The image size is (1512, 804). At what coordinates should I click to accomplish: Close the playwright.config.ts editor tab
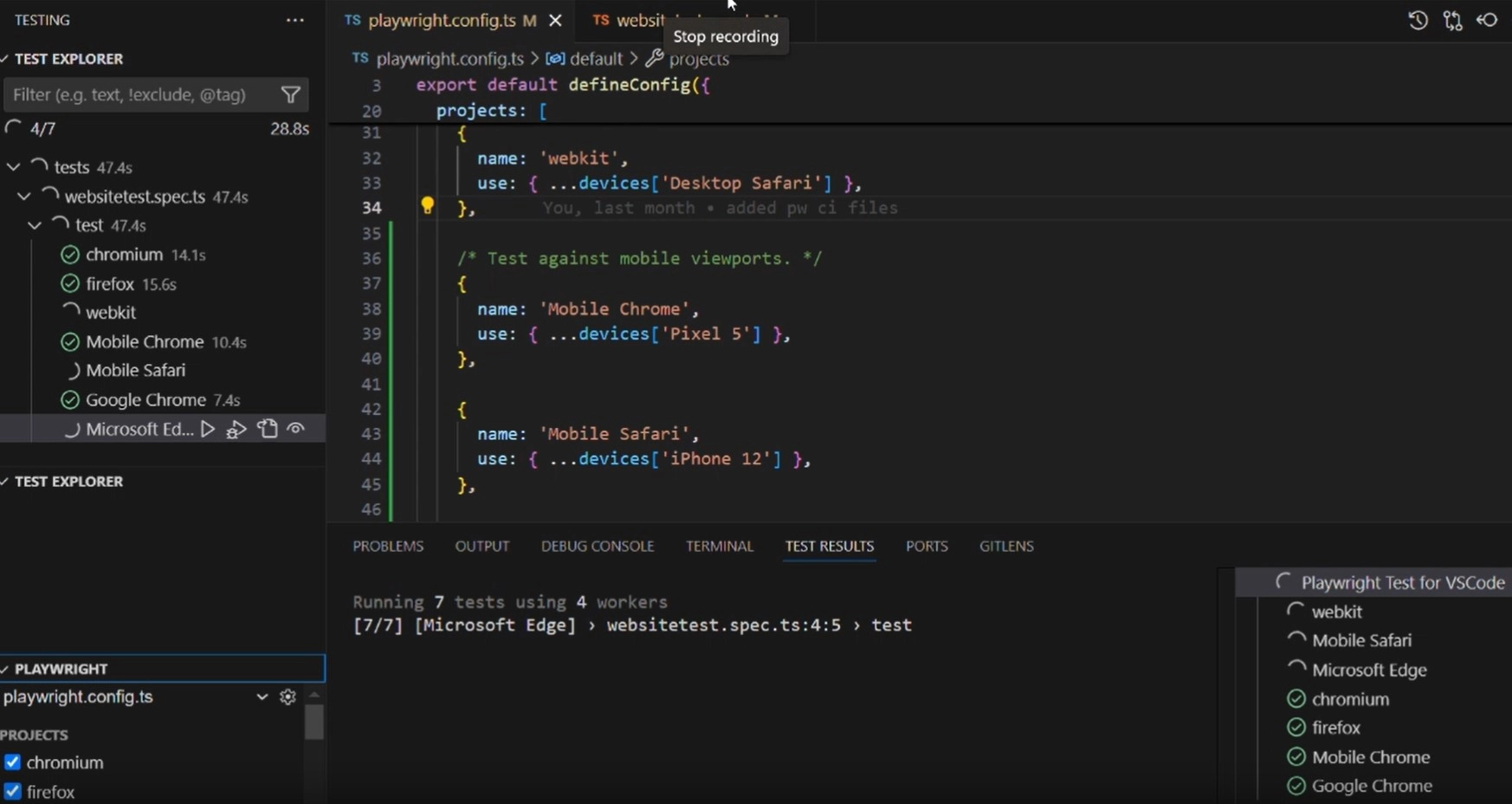(x=555, y=20)
